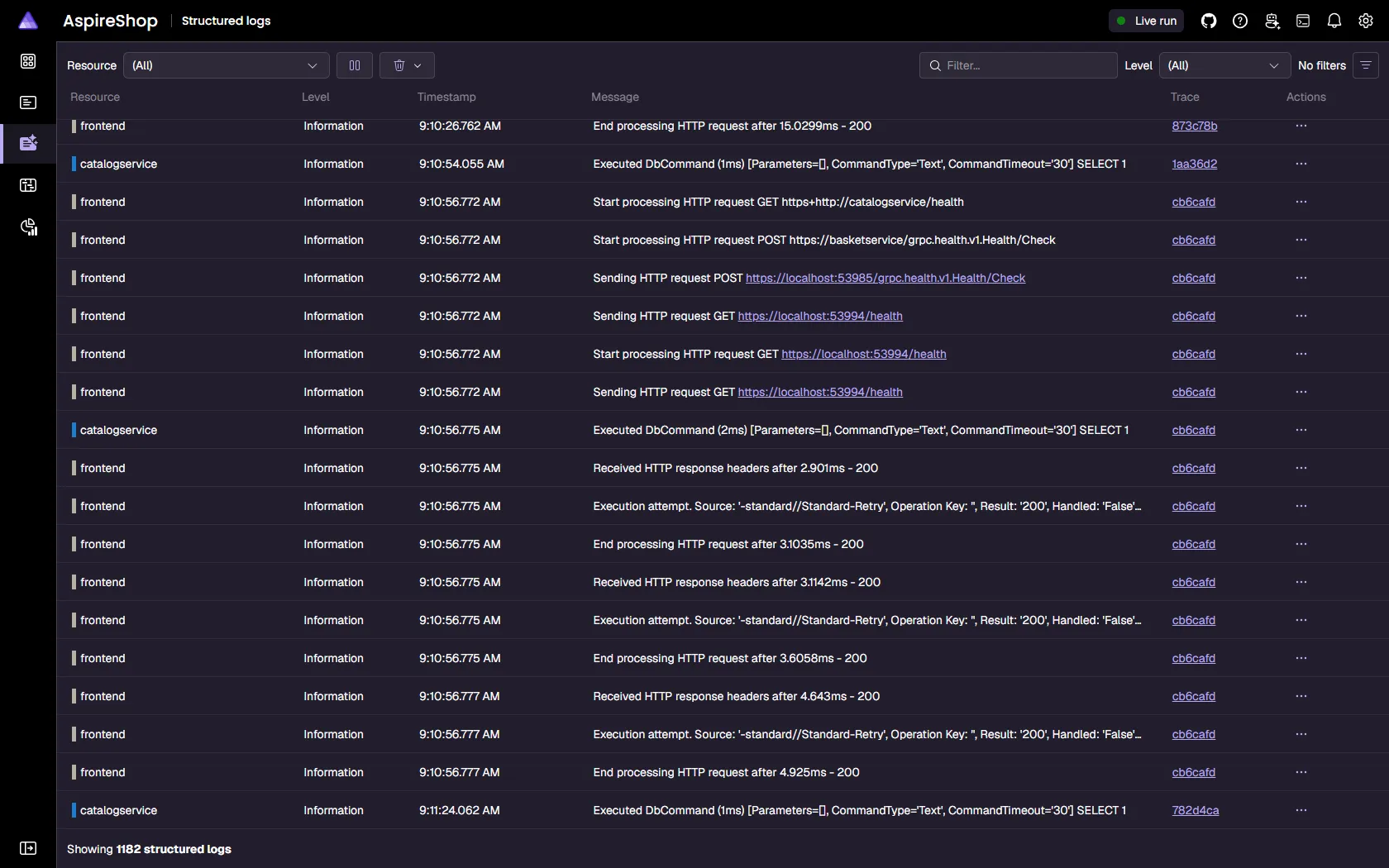Expand the remove-logs options chevron
Viewport: 1389px width, 868px height.
pos(418,65)
